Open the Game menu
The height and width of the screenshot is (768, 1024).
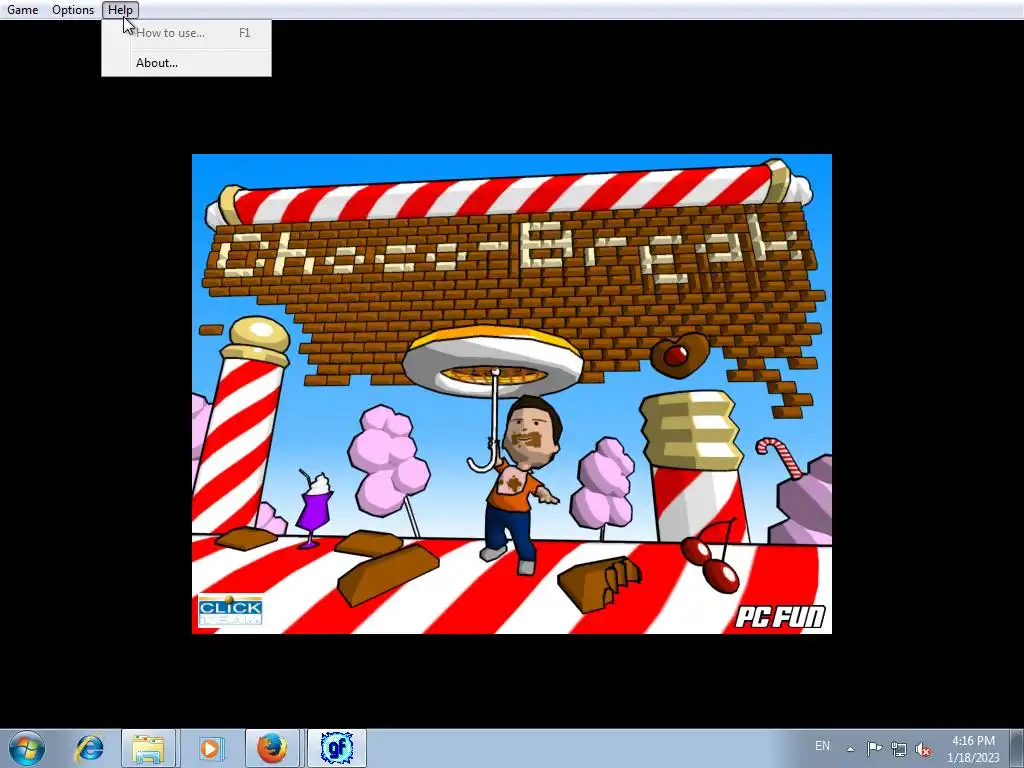(x=22, y=10)
